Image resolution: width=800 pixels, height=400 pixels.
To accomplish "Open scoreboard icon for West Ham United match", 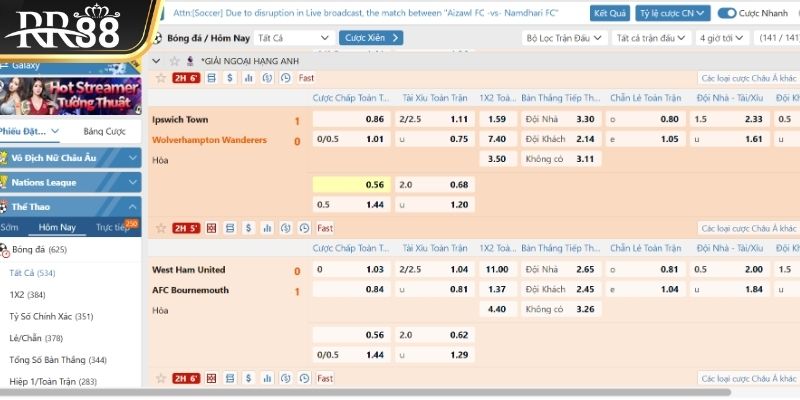I will pyautogui.click(x=230, y=228).
